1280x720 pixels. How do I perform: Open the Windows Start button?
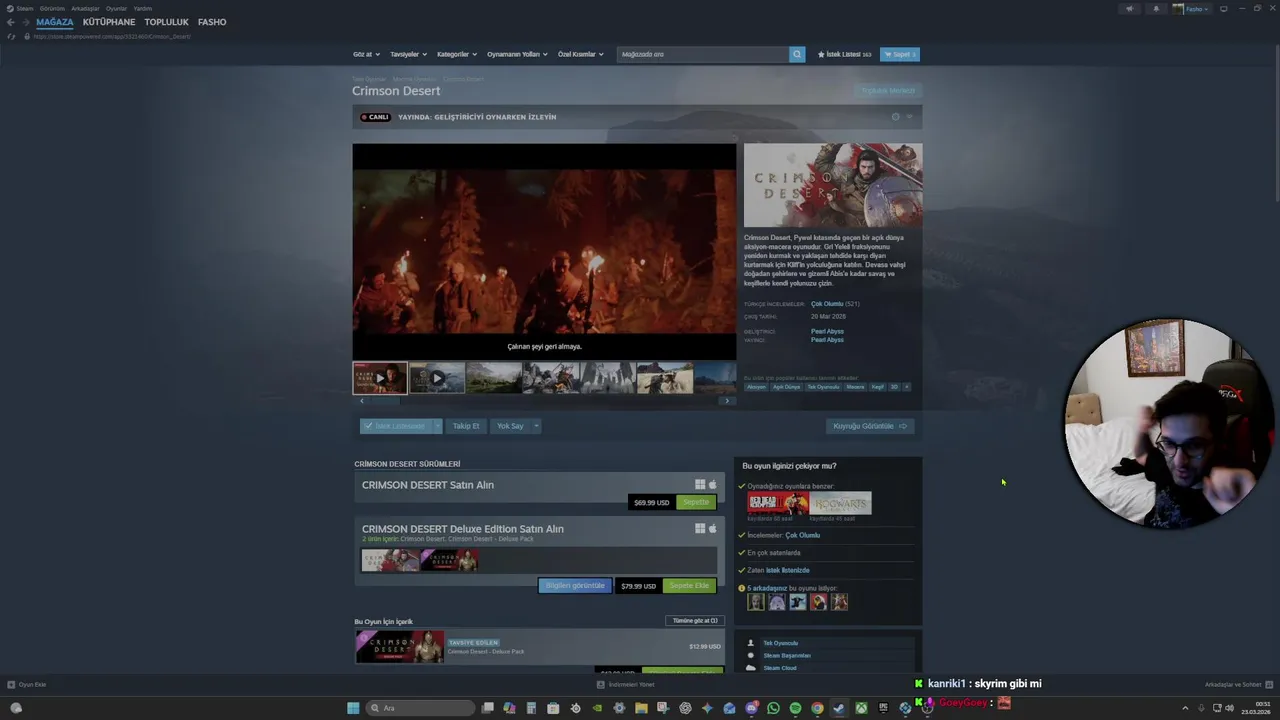click(353, 708)
